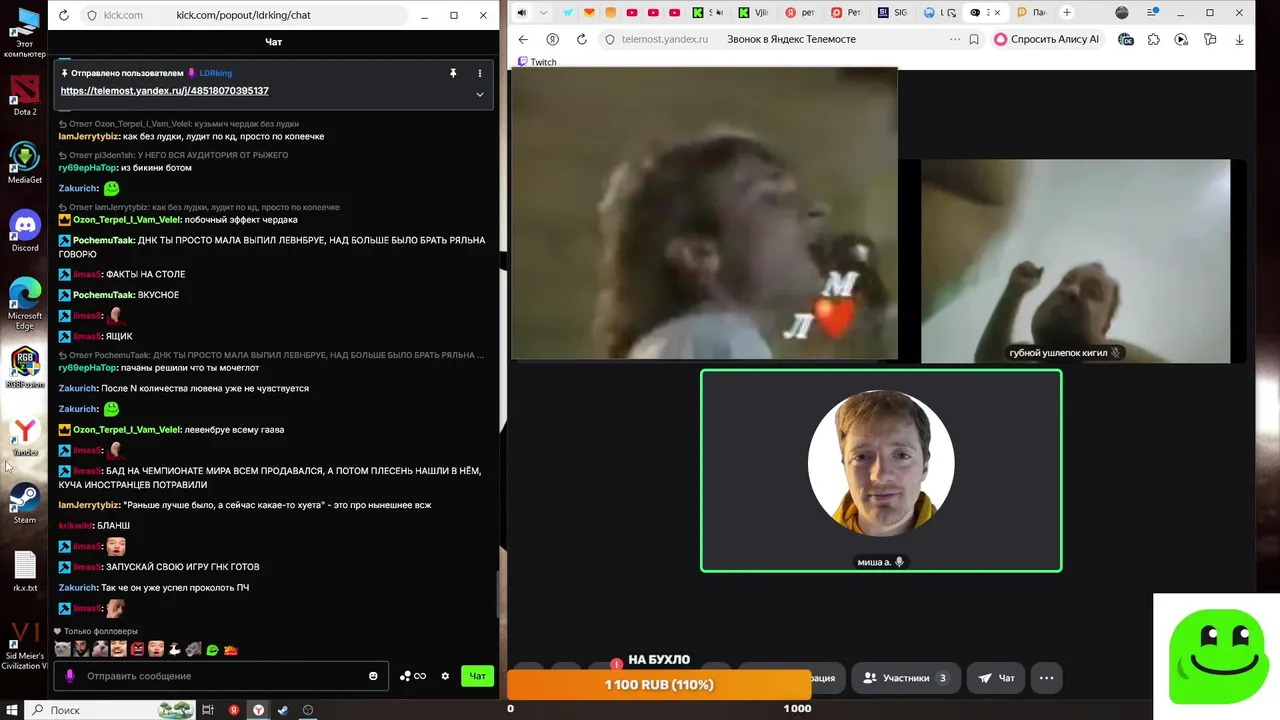
Task: Switch to the 'SIG' browser tab
Action: [894, 13]
